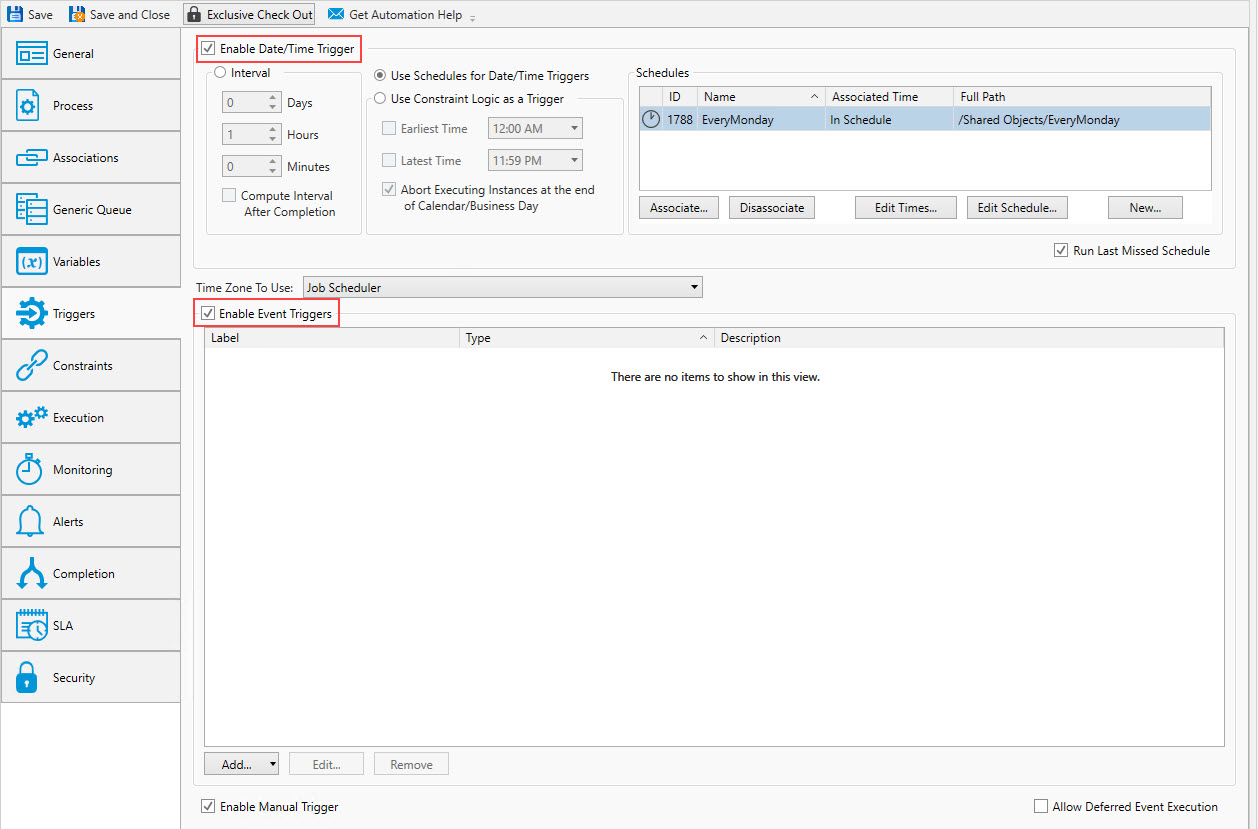
Task: Switch to the Security tab
Action: (x=90, y=678)
